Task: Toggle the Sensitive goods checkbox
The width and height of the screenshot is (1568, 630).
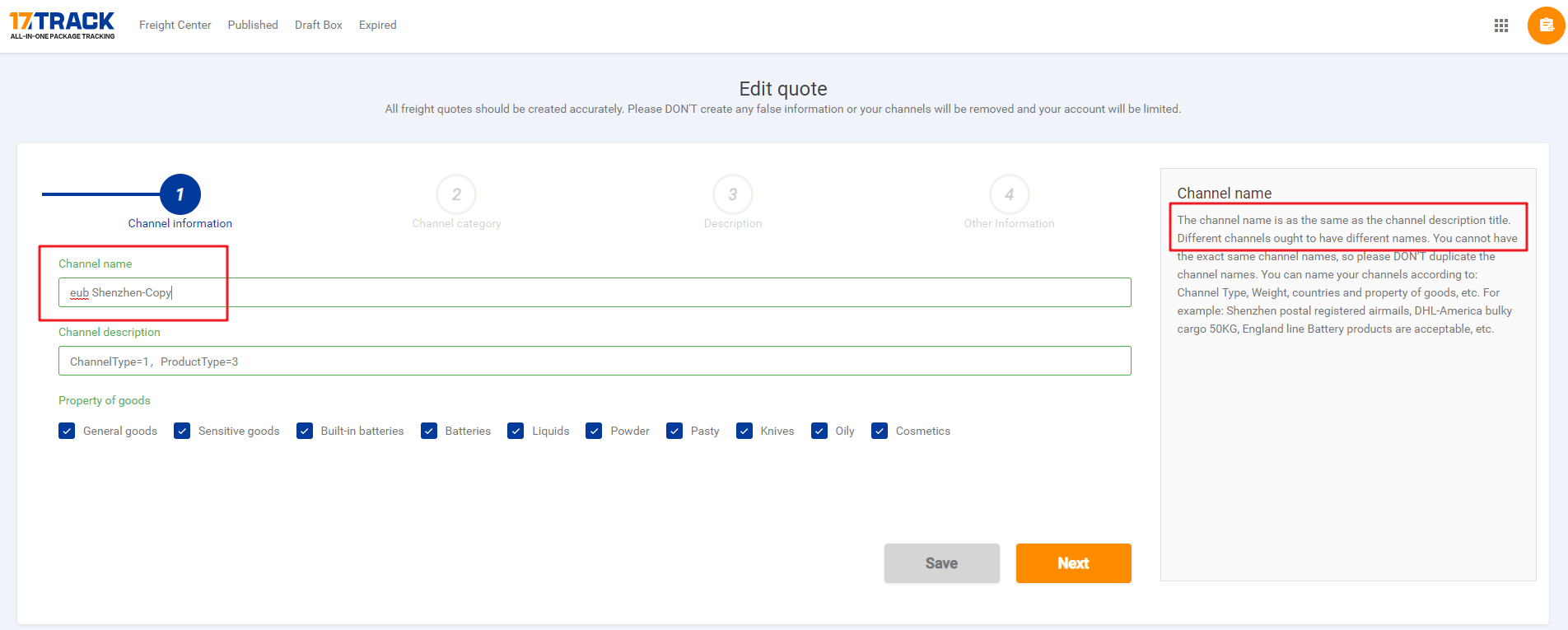Action: tap(182, 431)
